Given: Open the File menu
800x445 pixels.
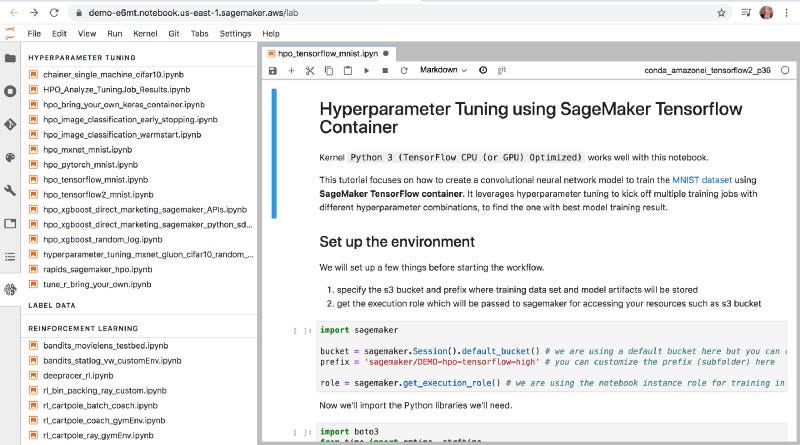Looking at the screenshot, I should pyautogui.click(x=34, y=34).
